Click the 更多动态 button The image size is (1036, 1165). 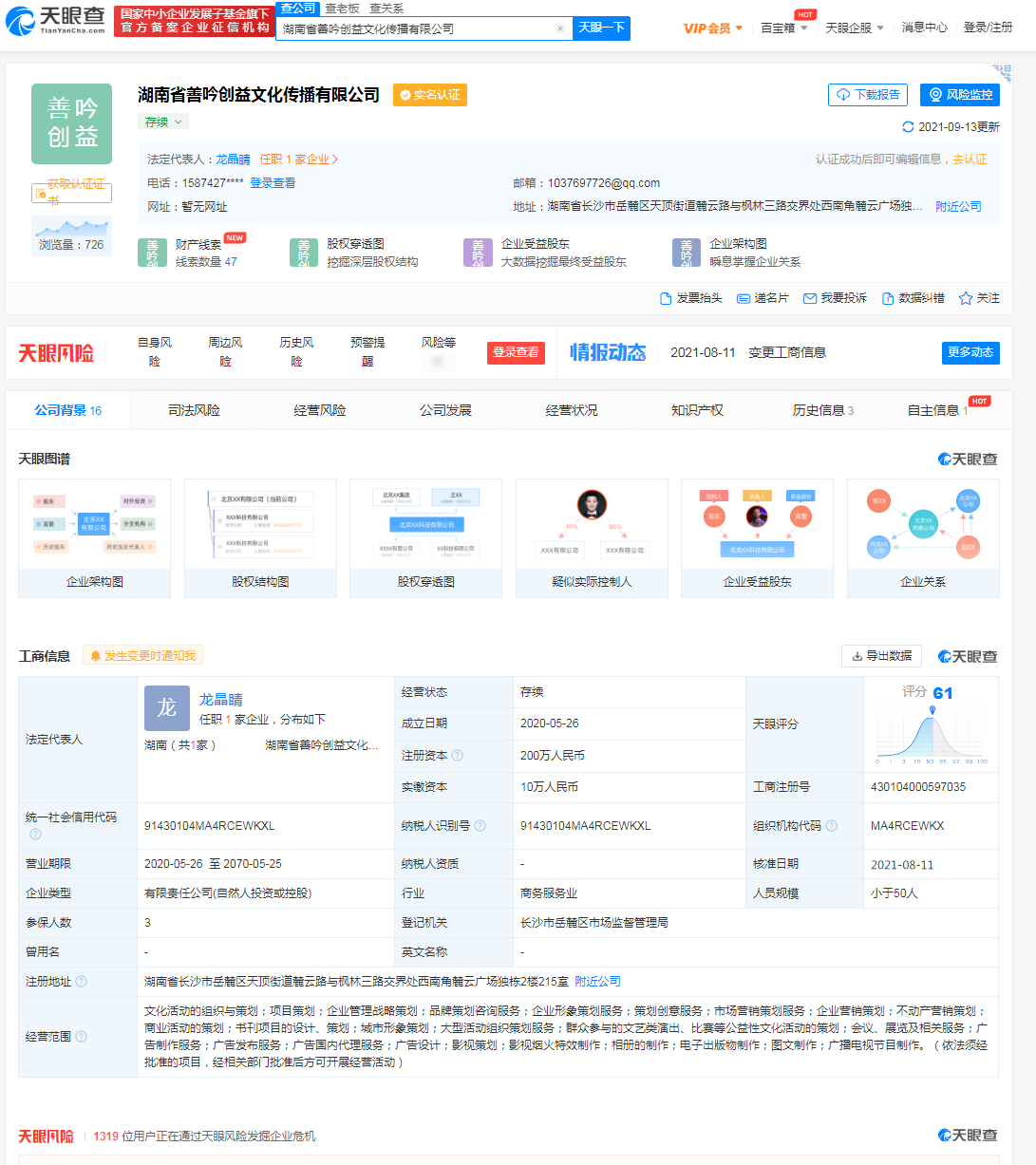click(x=970, y=352)
